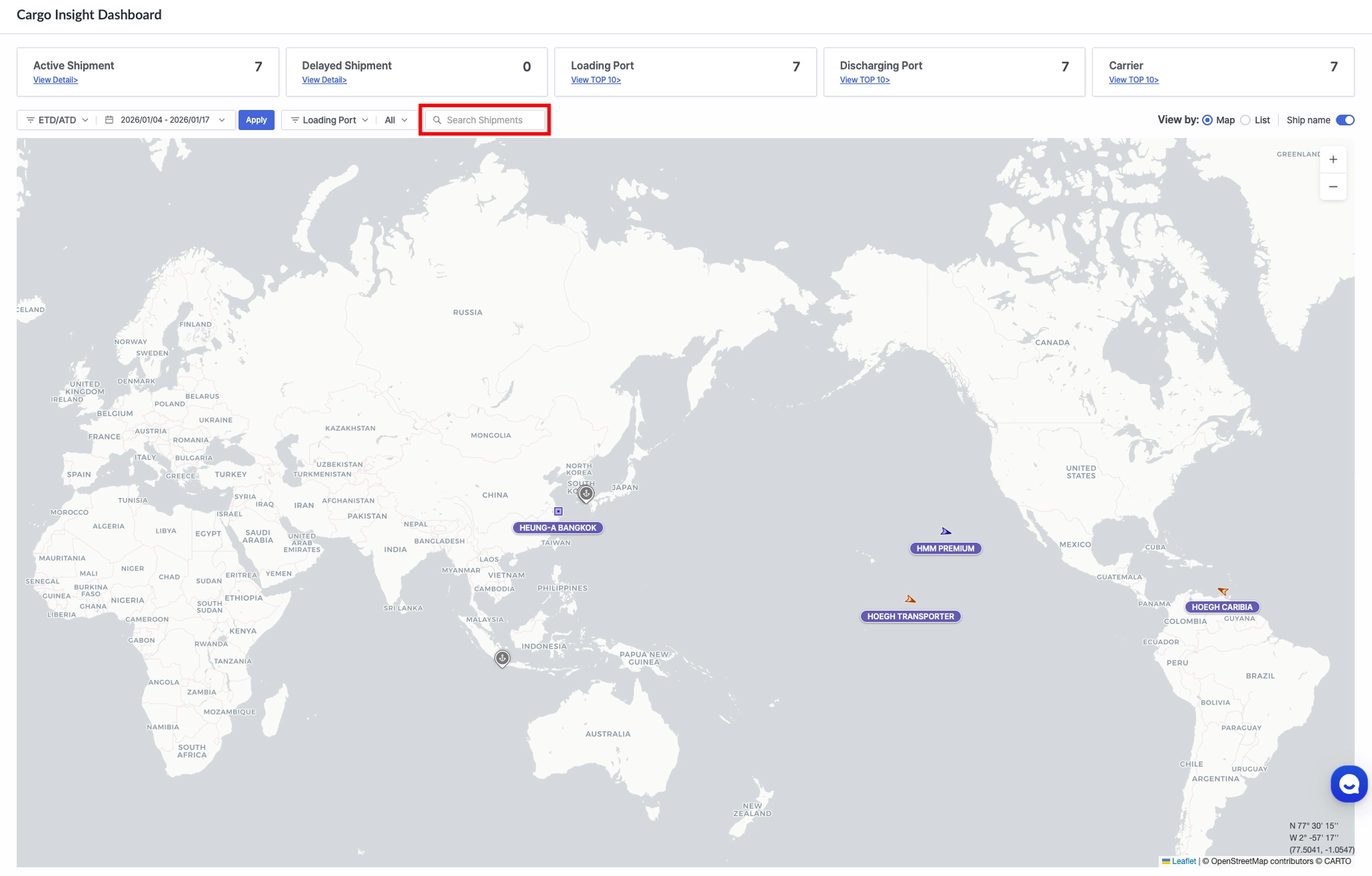Open the chat support bubble icon
This screenshot has width=1372, height=876.
[1348, 784]
